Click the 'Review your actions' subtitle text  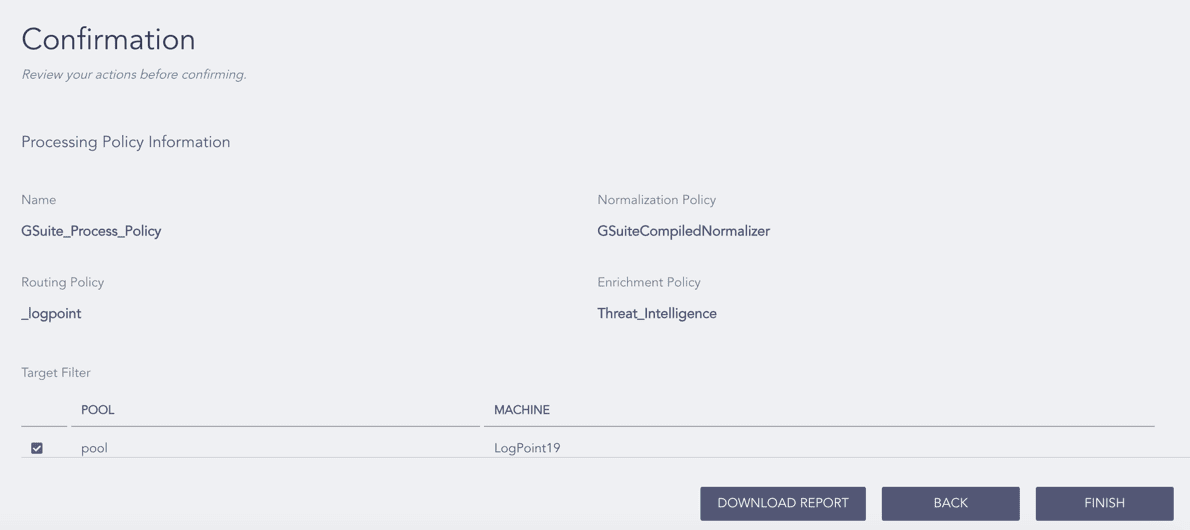[x=134, y=74]
